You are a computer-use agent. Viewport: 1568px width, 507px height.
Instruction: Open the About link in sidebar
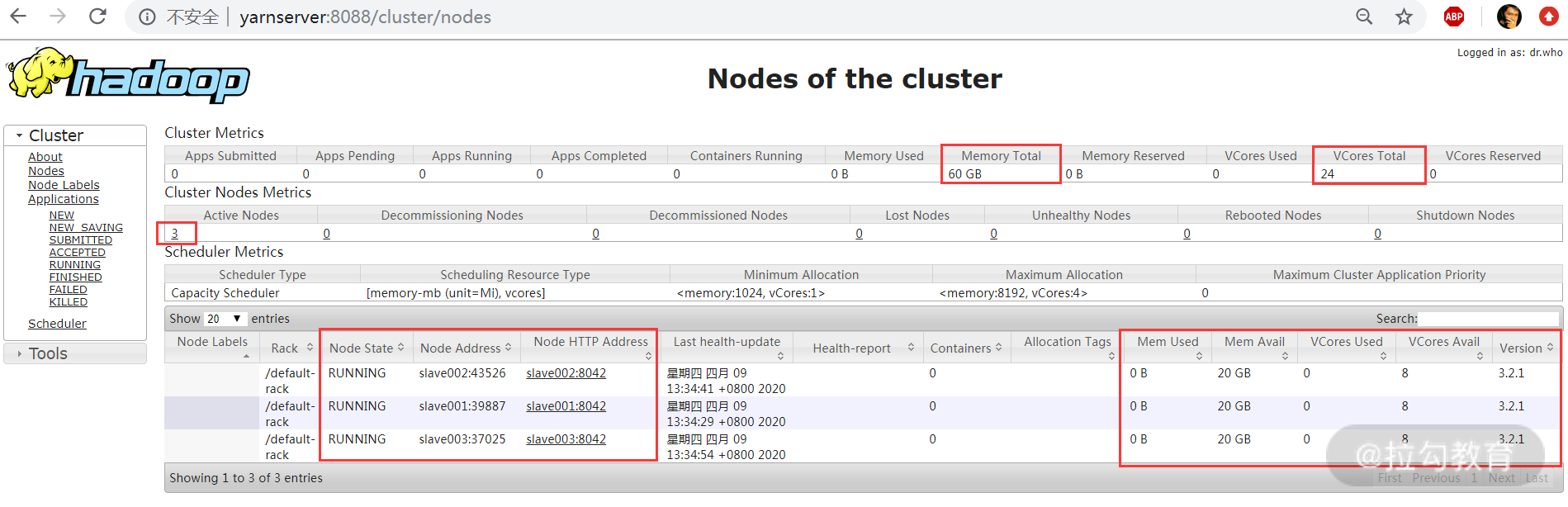tap(45, 157)
